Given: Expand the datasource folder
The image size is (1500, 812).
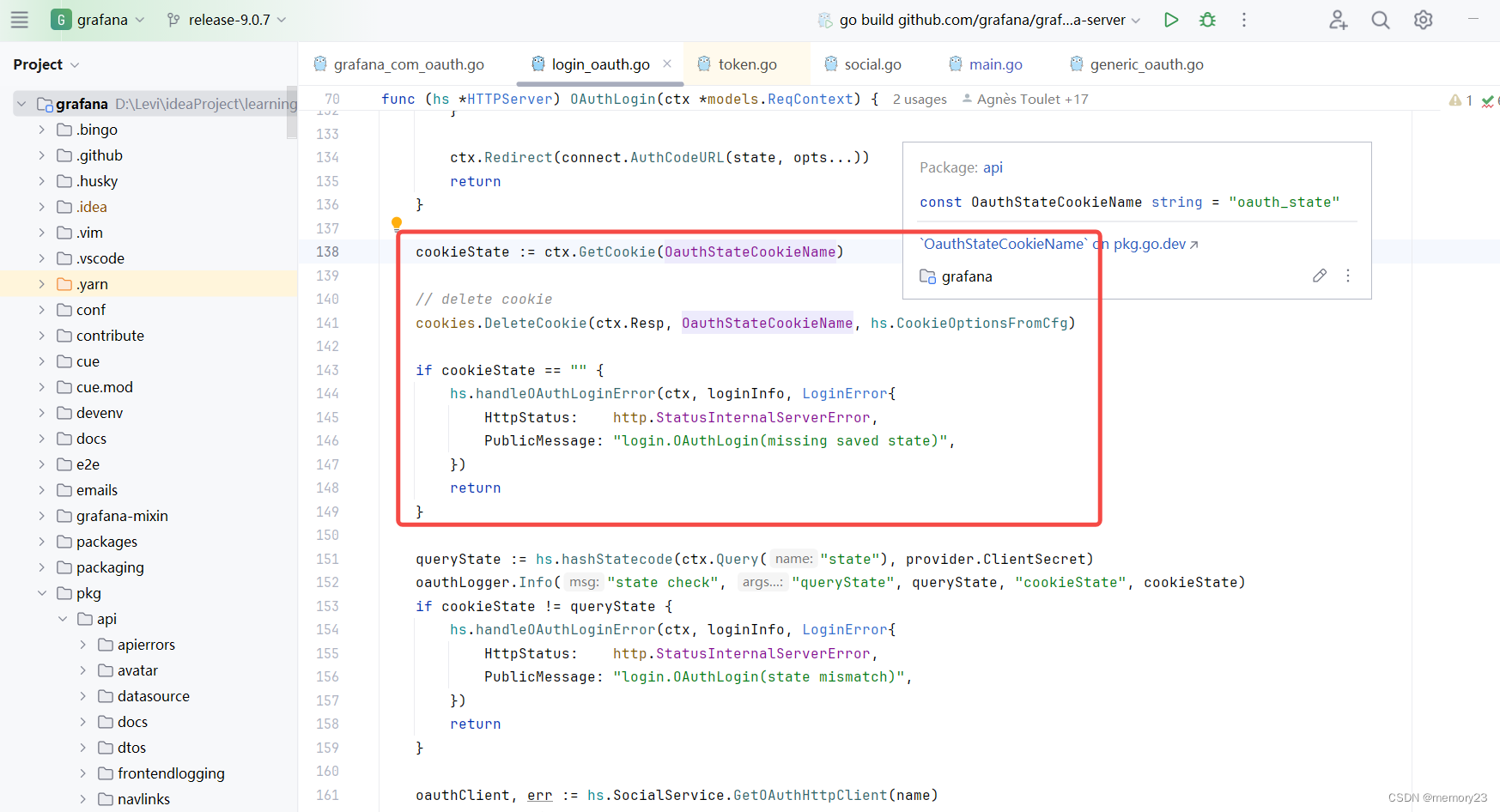Looking at the screenshot, I should (x=83, y=696).
